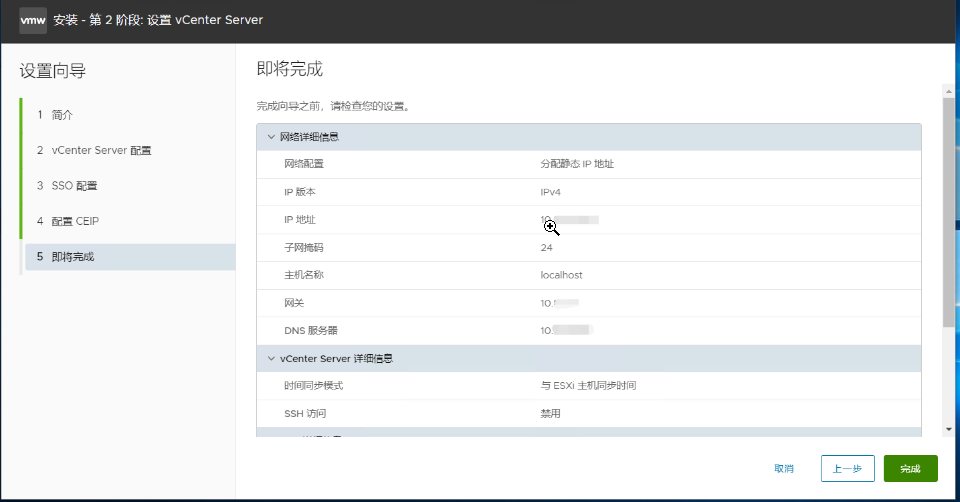
Task: Click the 网络配置 row label
Action: 304,164
